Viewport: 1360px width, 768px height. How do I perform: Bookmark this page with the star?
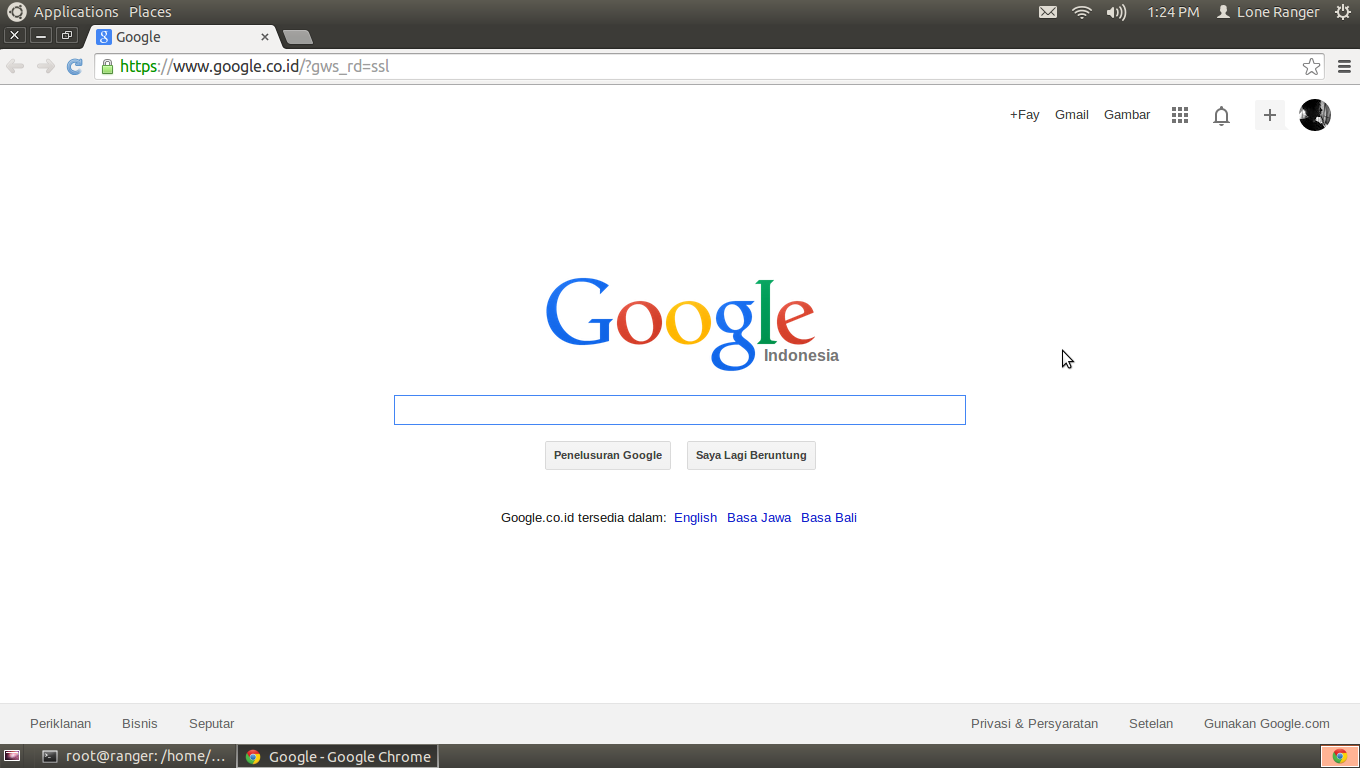click(1311, 67)
